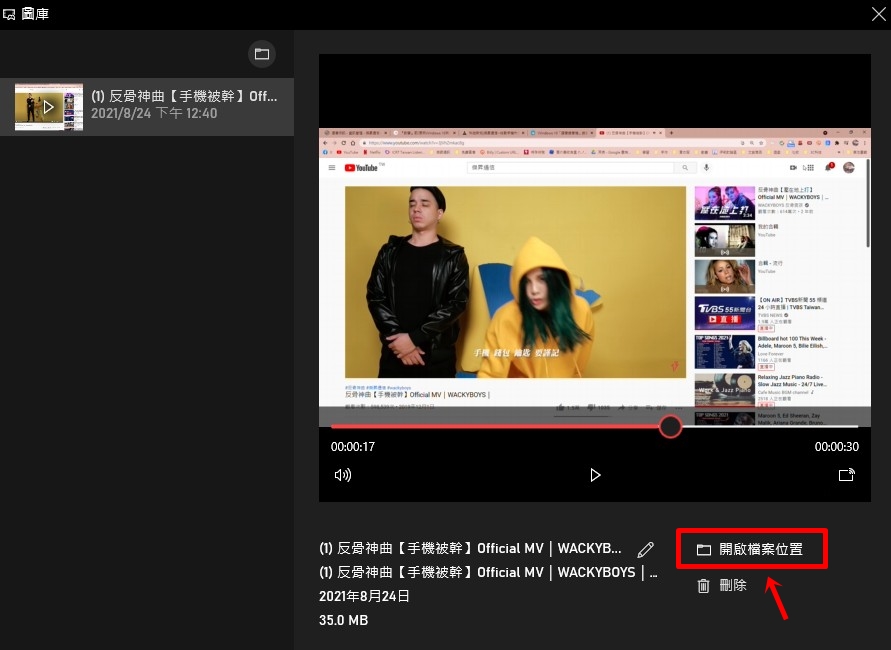Click the 00:00:30 total duration label
Image resolution: width=891 pixels, height=650 pixels.
(836, 447)
